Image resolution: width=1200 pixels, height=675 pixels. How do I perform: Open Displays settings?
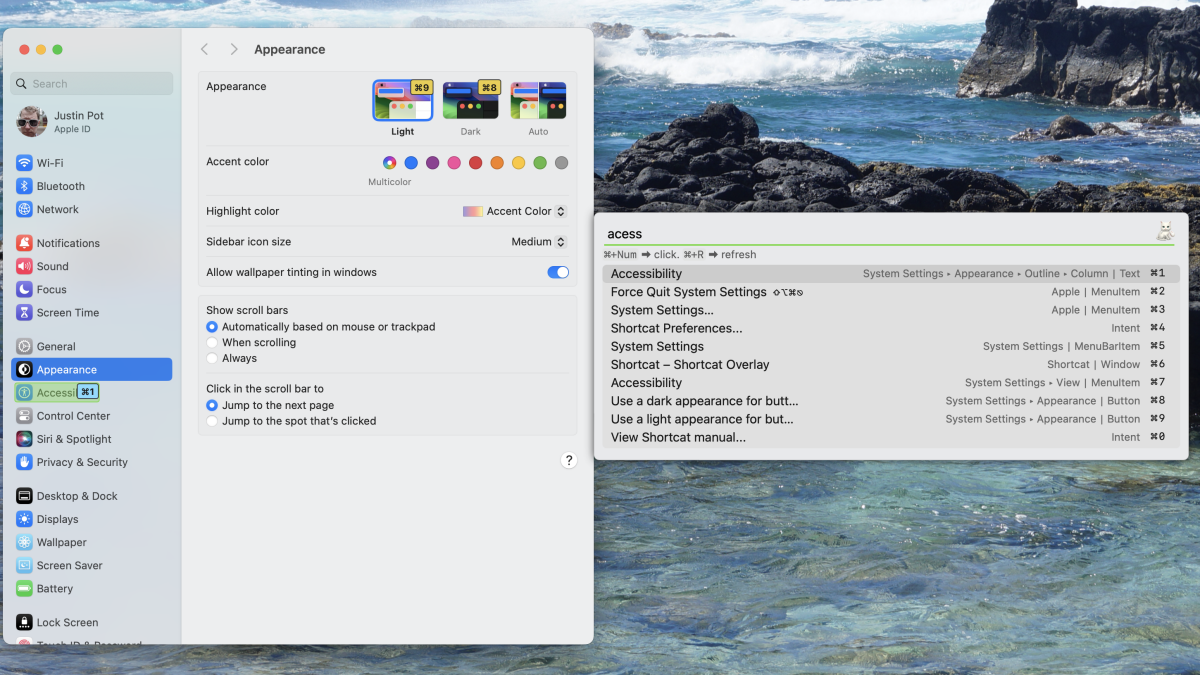(92, 519)
